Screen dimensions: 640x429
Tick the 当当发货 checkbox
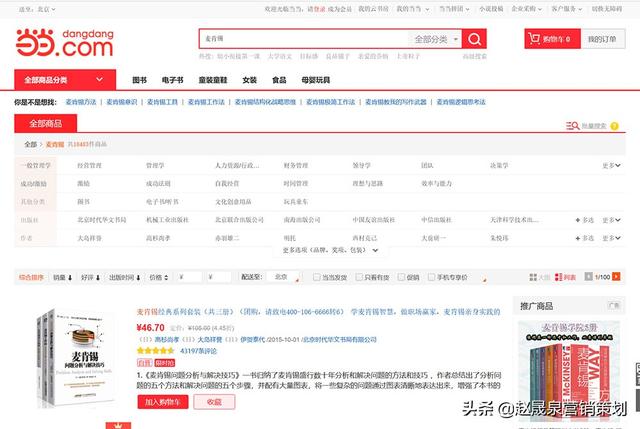click(316, 277)
